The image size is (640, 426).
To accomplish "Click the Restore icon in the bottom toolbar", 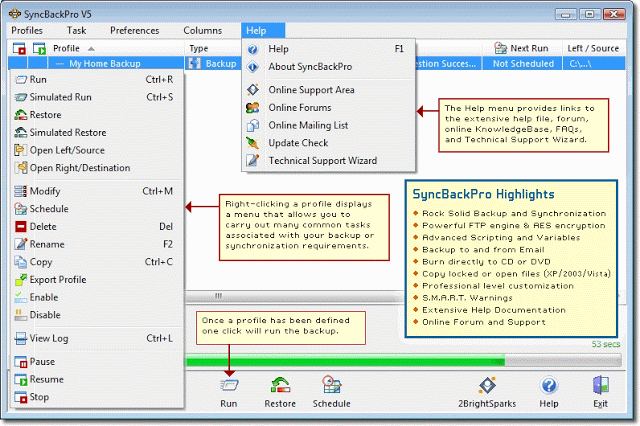I will (x=280, y=386).
